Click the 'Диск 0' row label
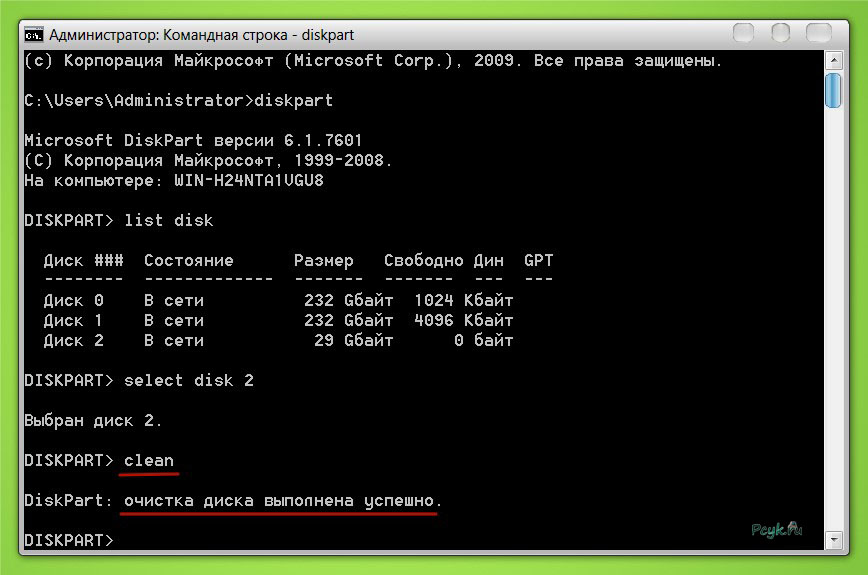 (74, 301)
